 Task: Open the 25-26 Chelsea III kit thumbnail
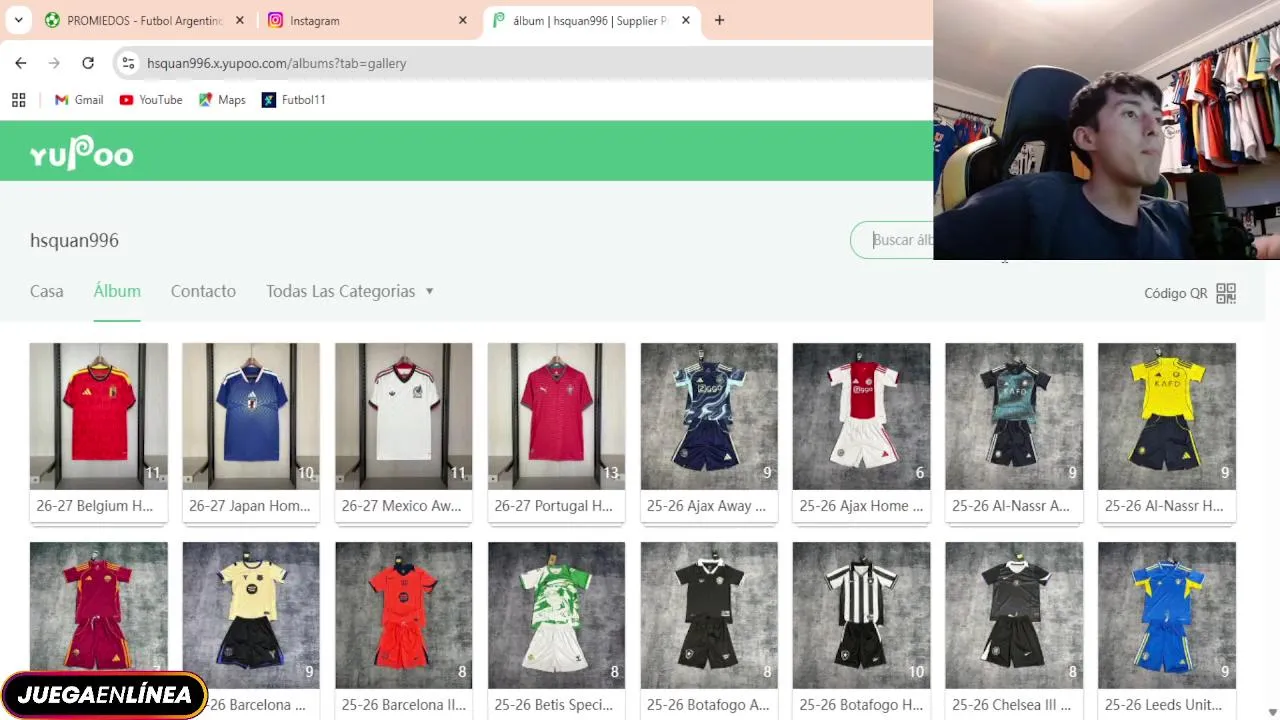pyautogui.click(x=1014, y=615)
